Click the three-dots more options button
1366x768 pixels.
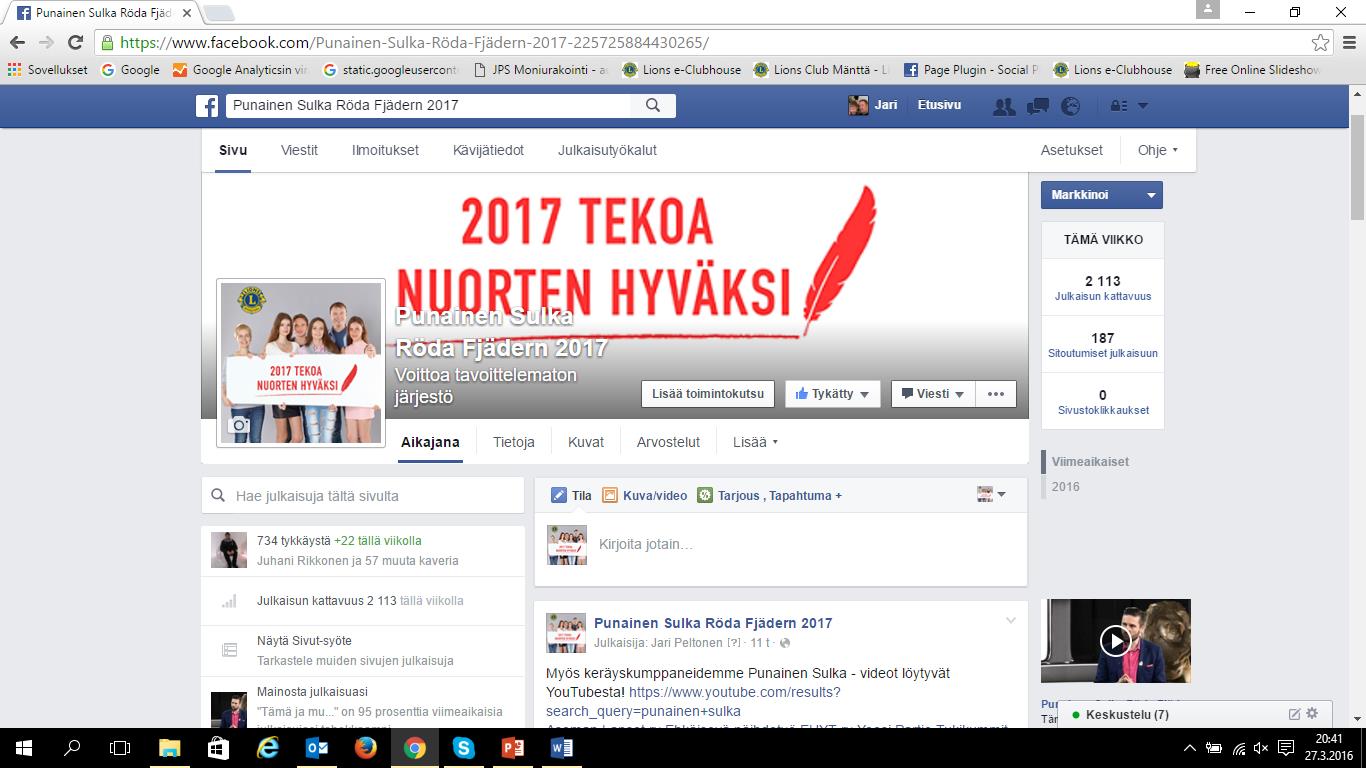(x=996, y=394)
